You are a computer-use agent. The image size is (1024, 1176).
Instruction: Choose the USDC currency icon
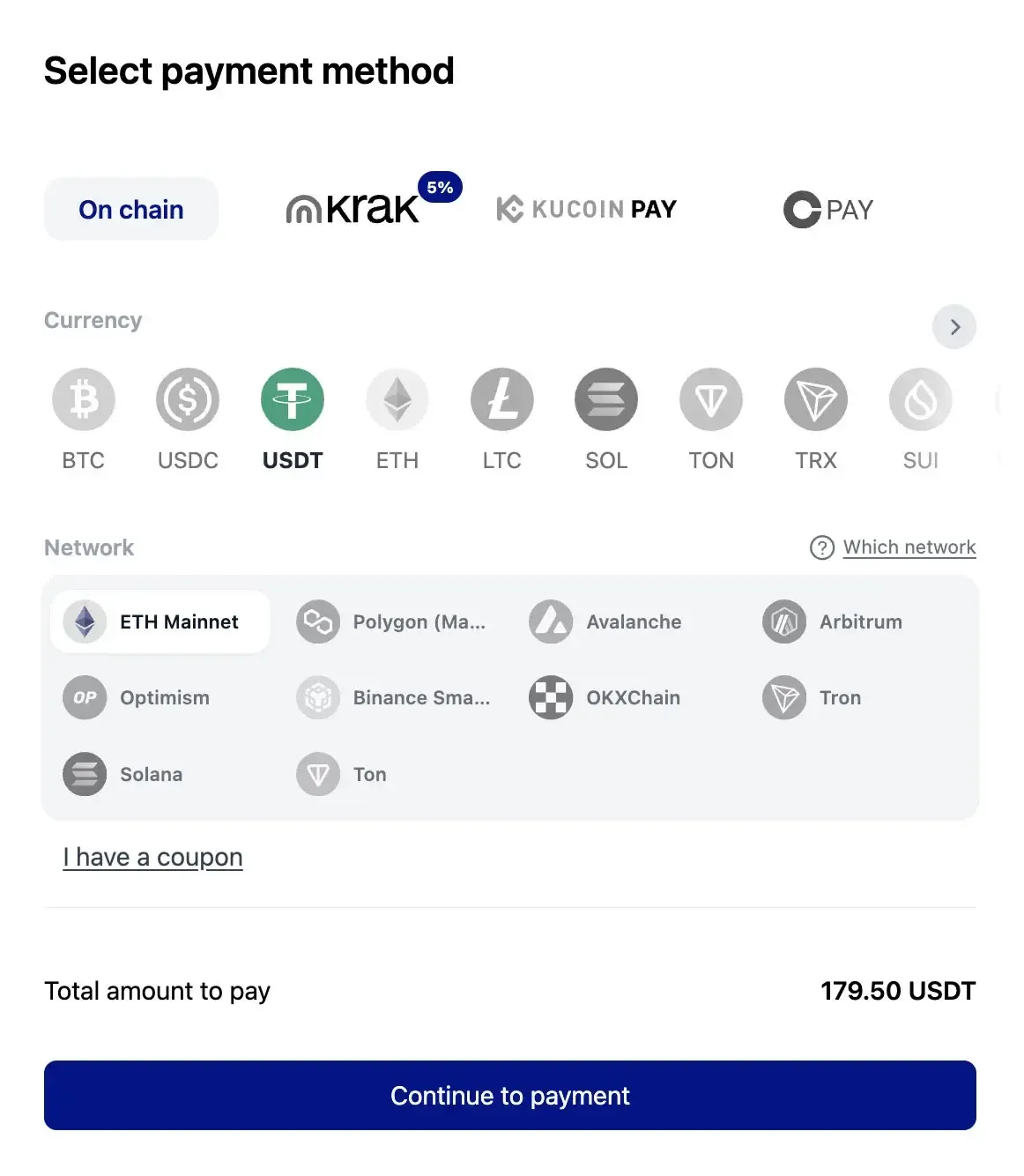pyautogui.click(x=188, y=398)
